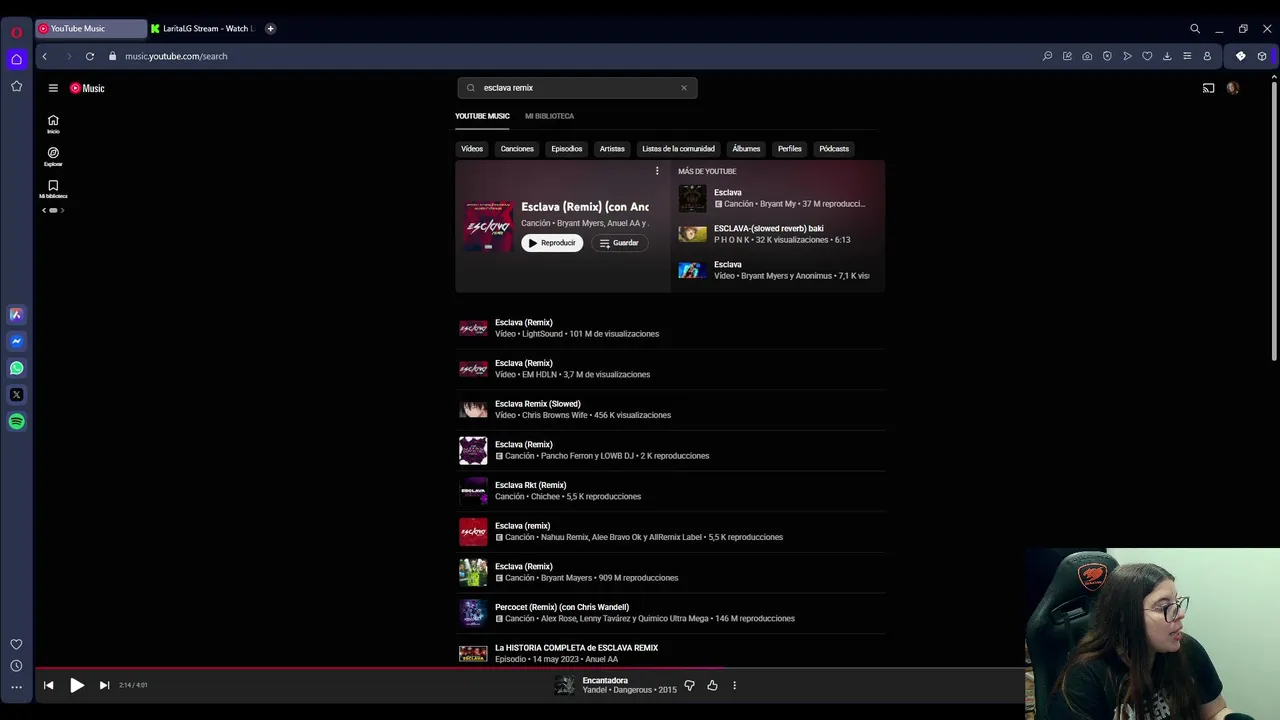Open the YouTube Music hamburger menu

pos(53,88)
